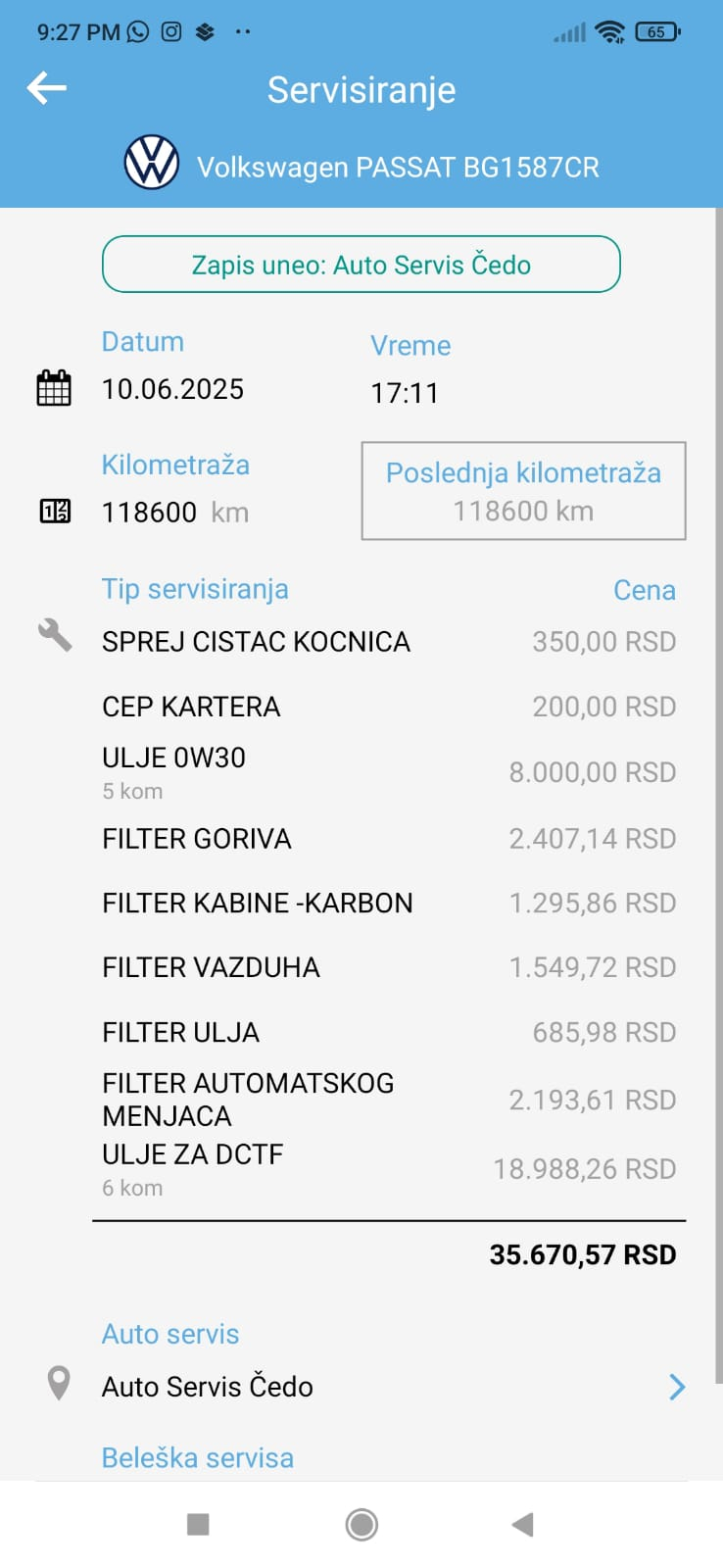Screen dimensions: 723x1568
Task: Select the time 17:11 field
Action: click(x=405, y=393)
